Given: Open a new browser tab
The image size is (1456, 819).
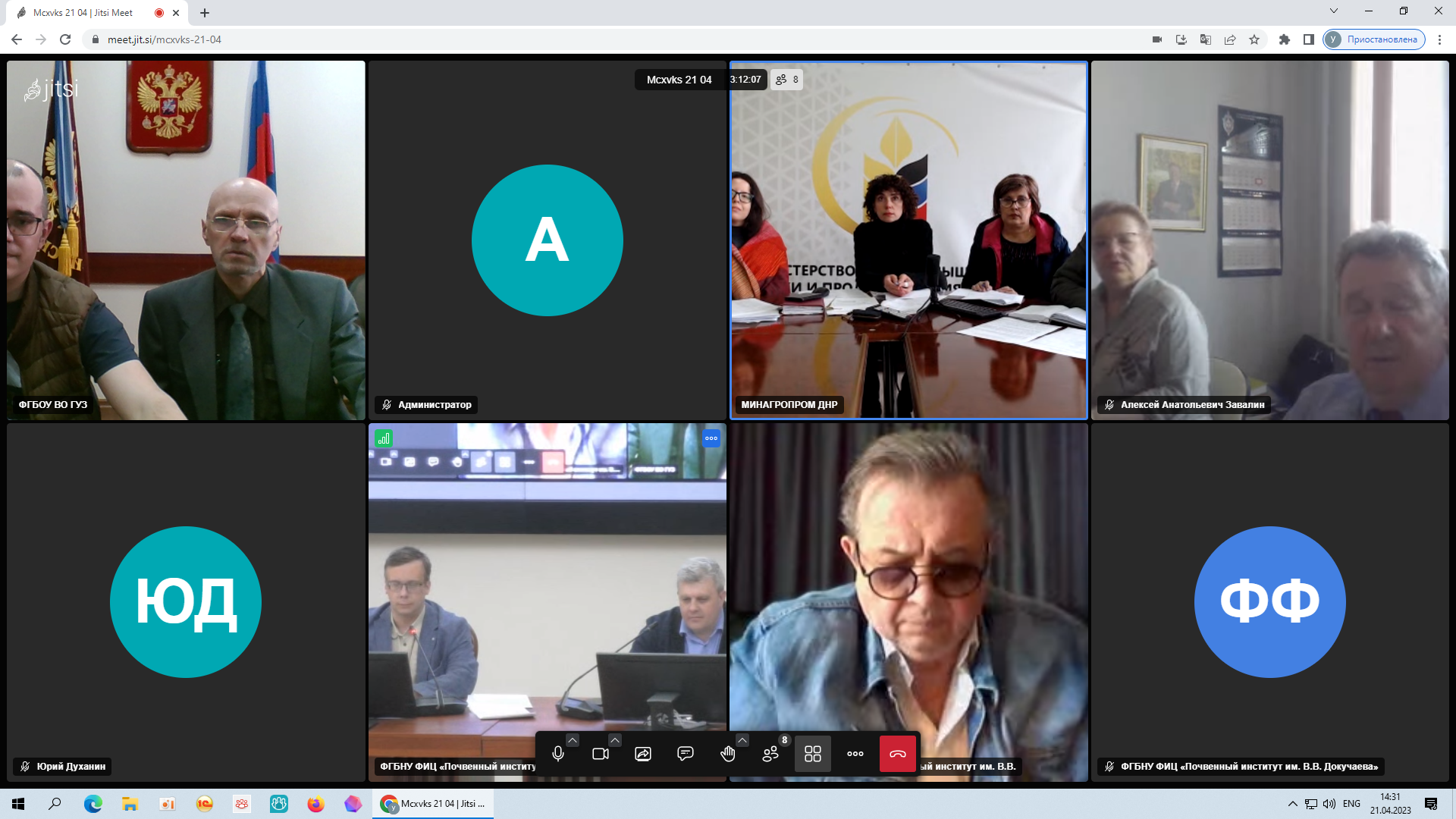Looking at the screenshot, I should [205, 13].
